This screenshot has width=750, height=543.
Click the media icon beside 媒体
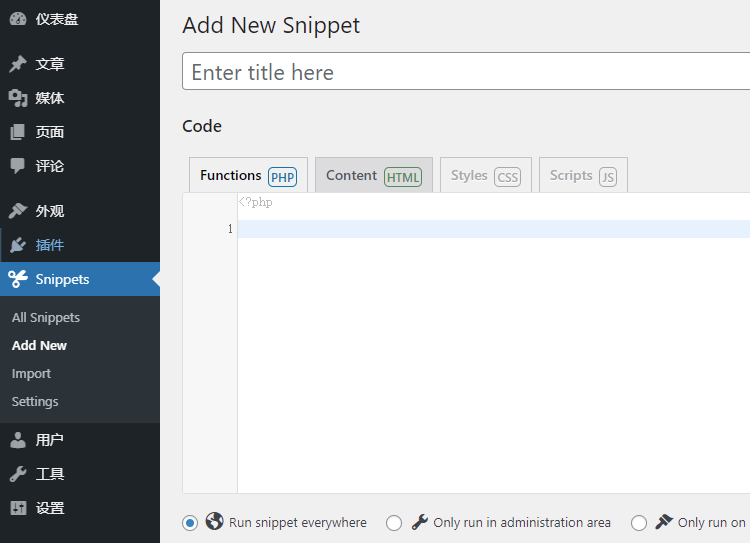point(18,98)
